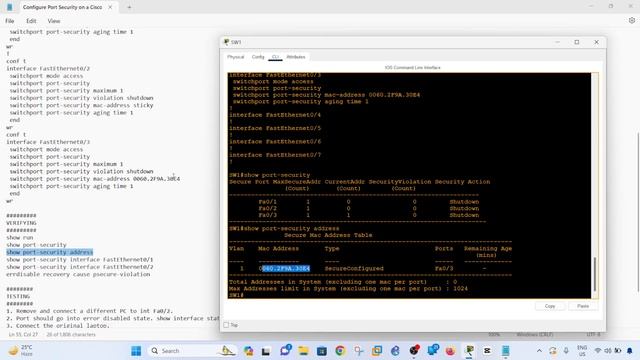Open the Windows Start menu

click(136, 351)
